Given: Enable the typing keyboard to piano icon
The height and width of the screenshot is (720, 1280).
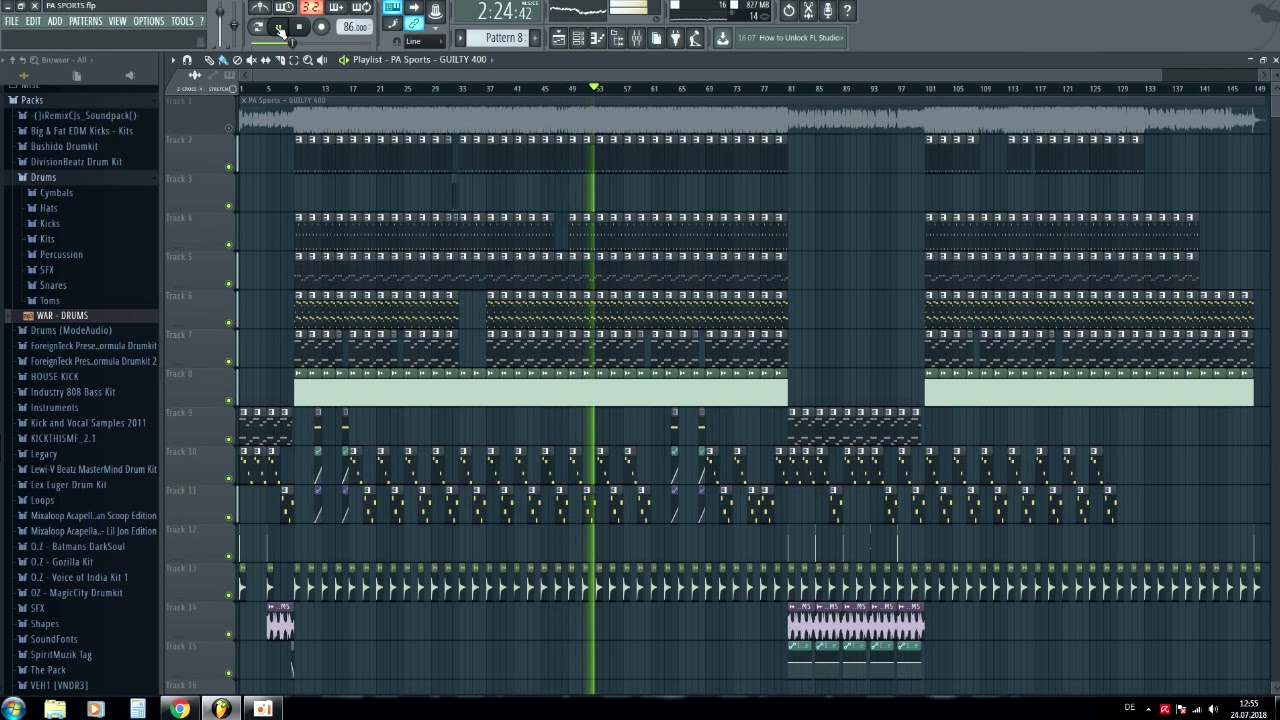Looking at the screenshot, I should tap(392, 7).
